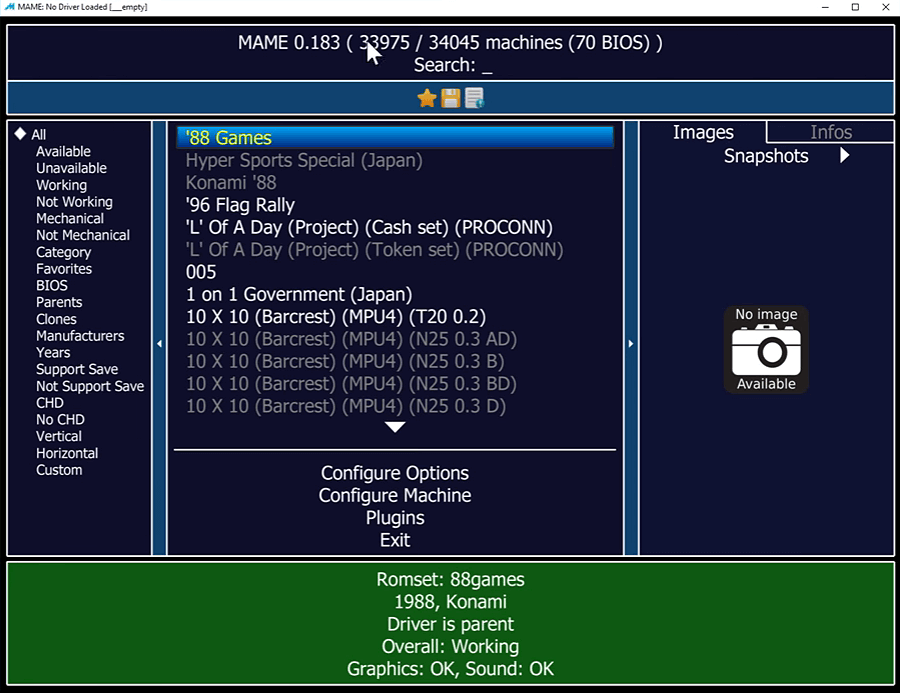Select the Favorites filter
The image size is (900, 693).
coord(64,269)
